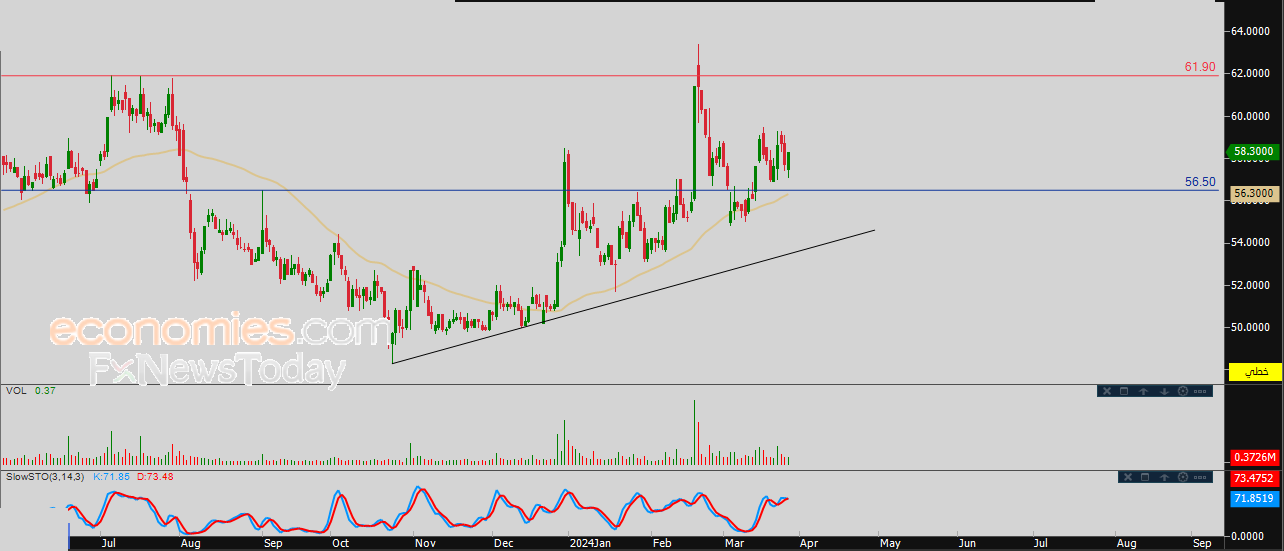The image size is (1284, 551).
Task: Open VOL indicator settings gear
Action: pyautogui.click(x=1183, y=391)
